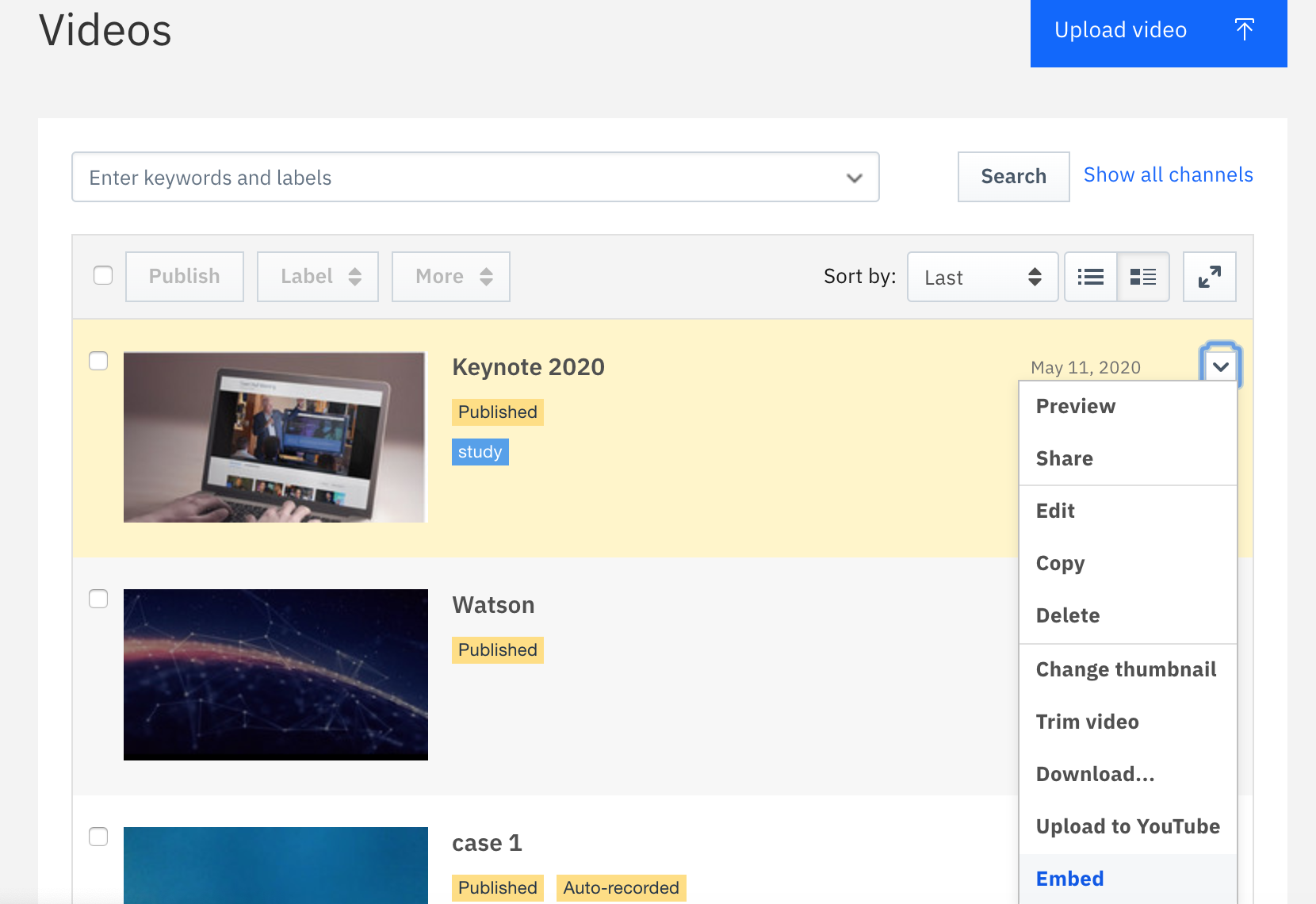Switch to compact list view icon
The image size is (1316, 904).
(1091, 277)
